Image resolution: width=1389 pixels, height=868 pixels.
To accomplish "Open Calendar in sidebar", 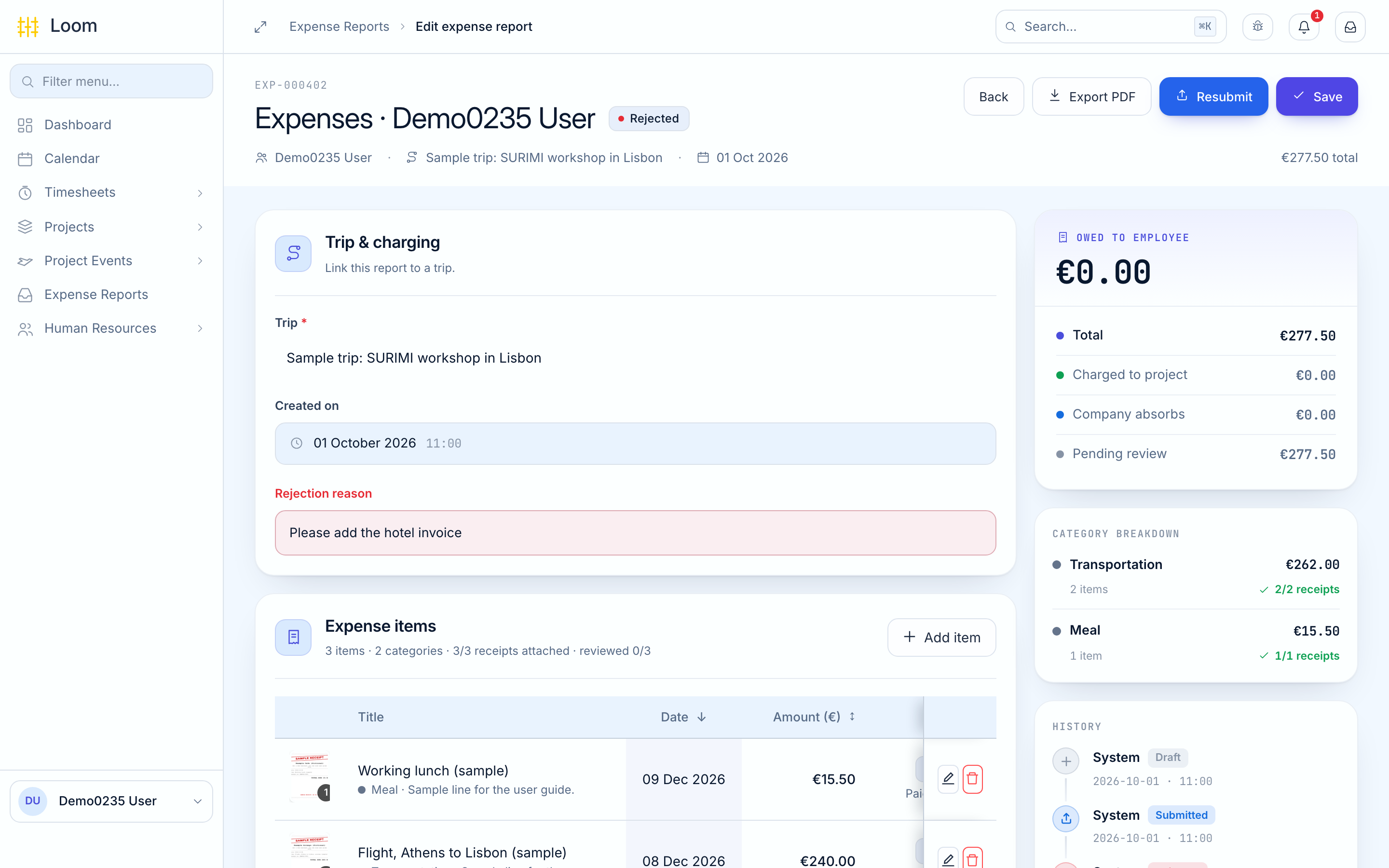I will [x=111, y=159].
